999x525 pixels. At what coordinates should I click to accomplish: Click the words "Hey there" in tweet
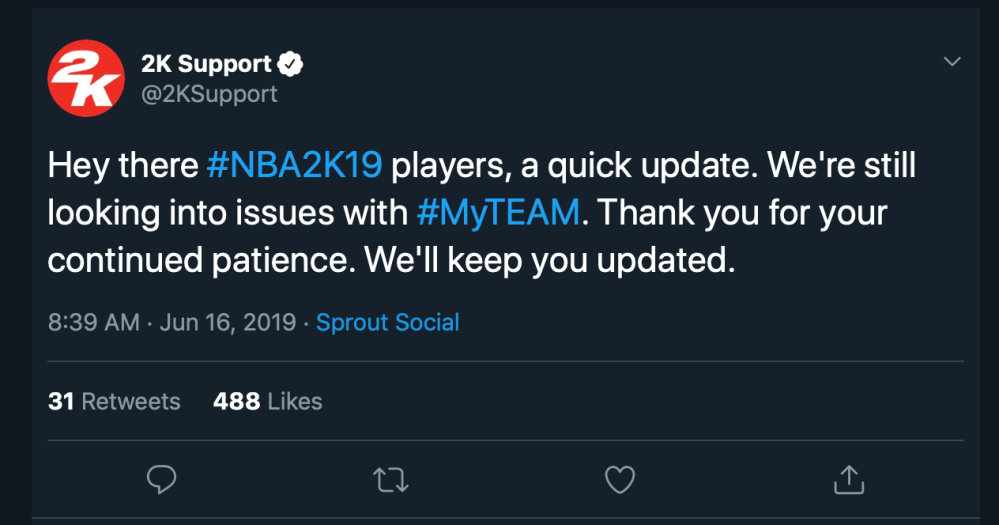coord(122,166)
